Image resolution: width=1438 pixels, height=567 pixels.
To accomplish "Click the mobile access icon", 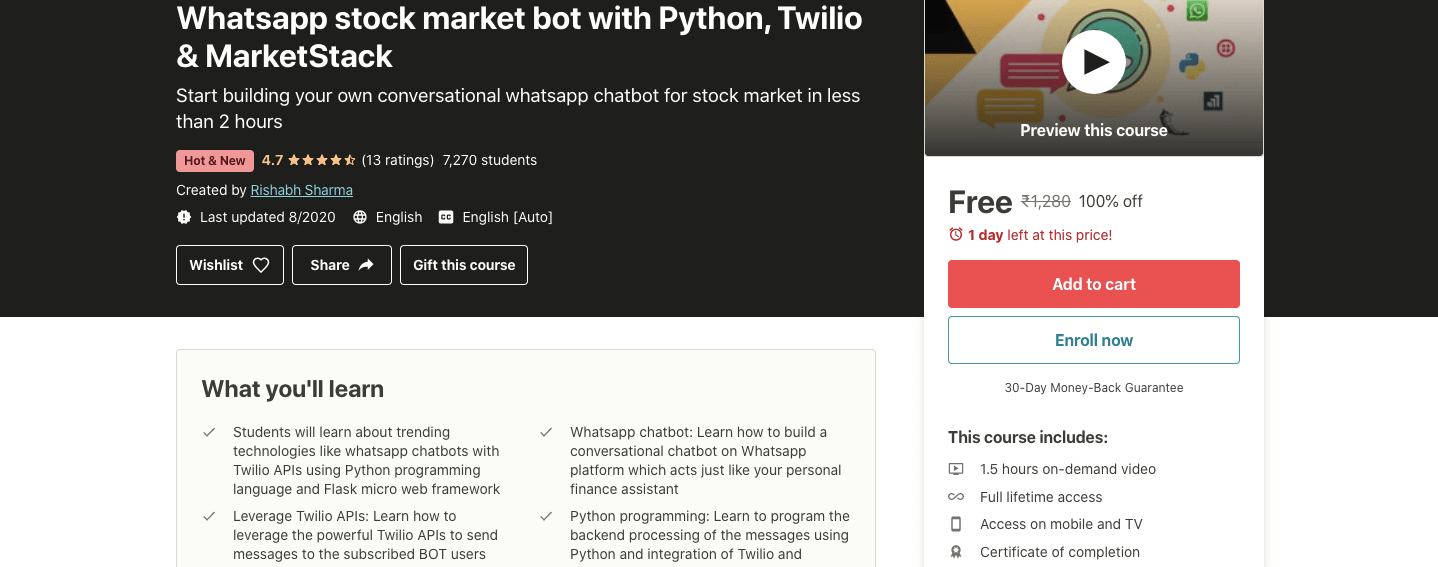I will (956, 524).
